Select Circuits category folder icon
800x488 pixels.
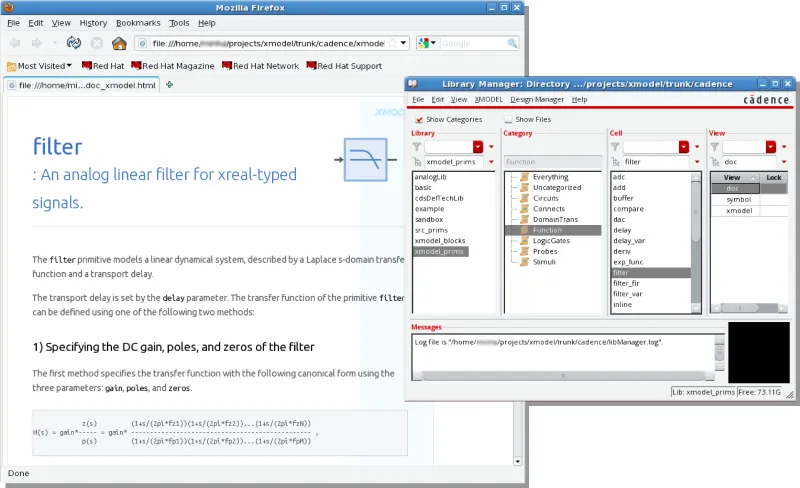click(524, 198)
